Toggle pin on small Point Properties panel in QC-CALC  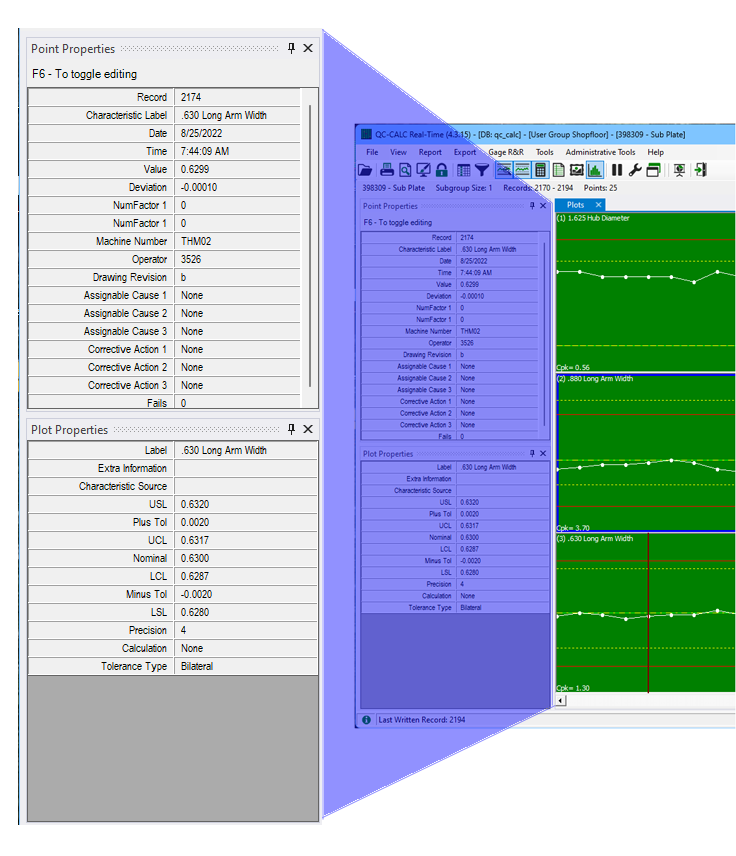coord(532,206)
